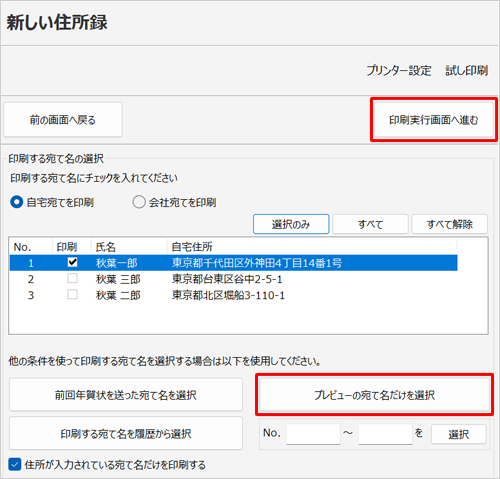Click row number 2 in list
The height and width of the screenshot is (479, 500).
[x=31, y=279]
